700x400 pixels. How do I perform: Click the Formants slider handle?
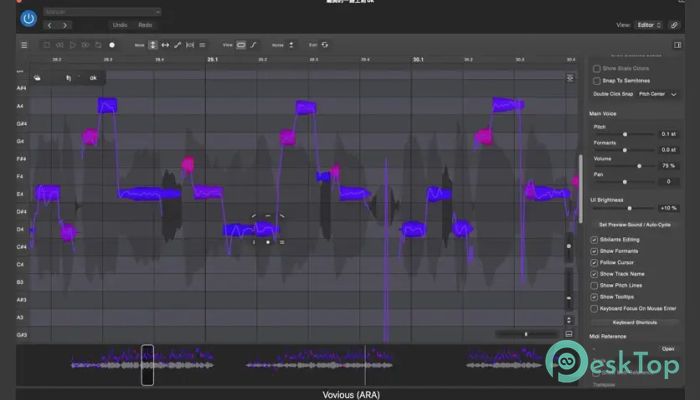coord(625,150)
